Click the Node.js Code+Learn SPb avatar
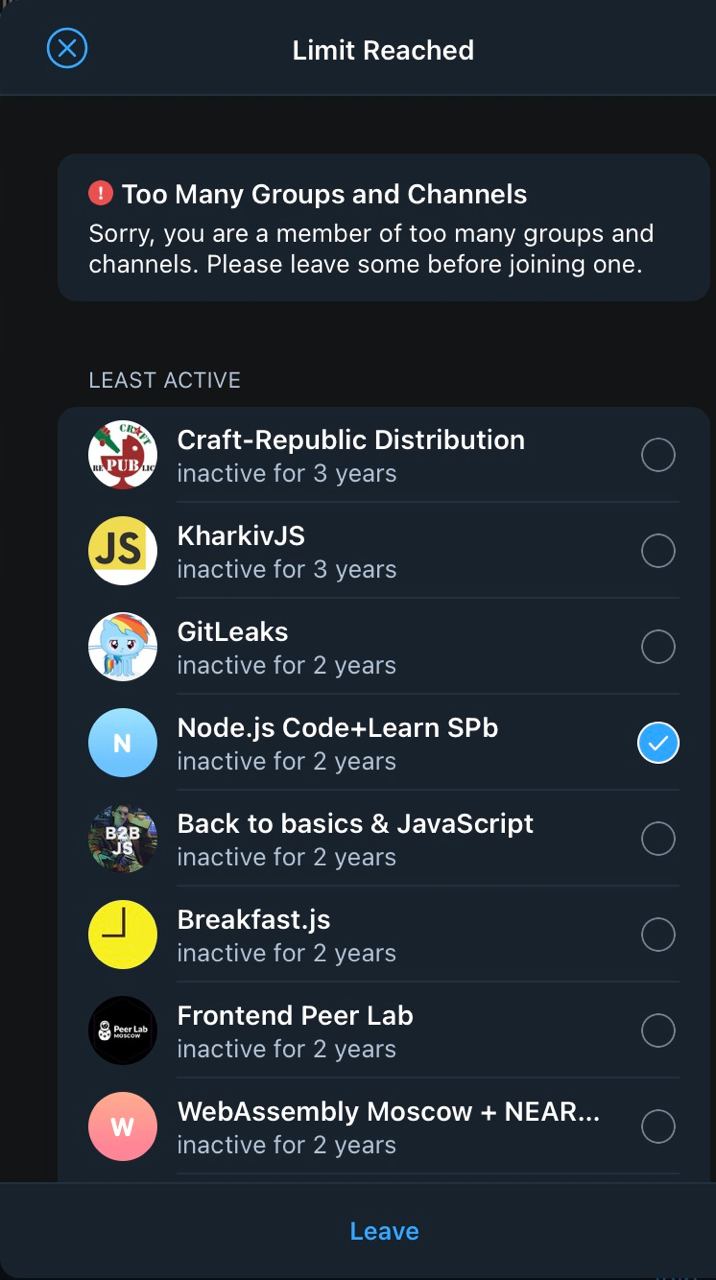This screenshot has width=716, height=1280. pos(123,743)
